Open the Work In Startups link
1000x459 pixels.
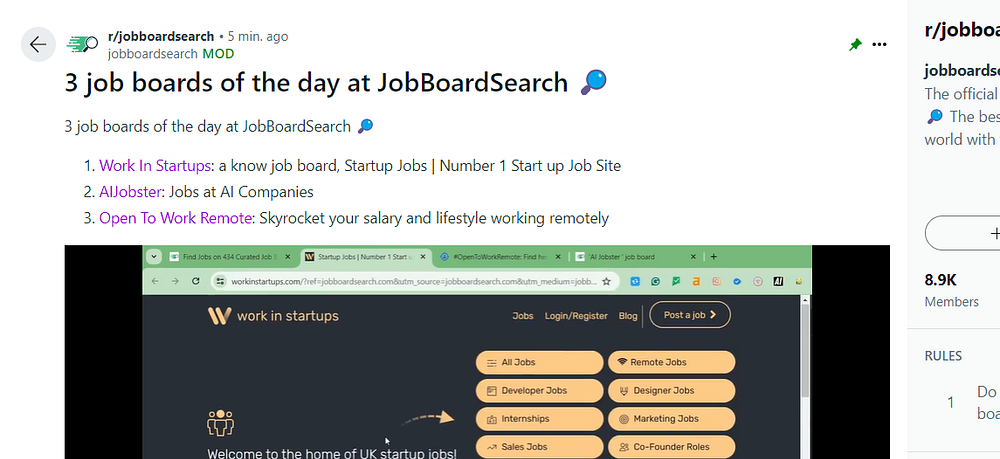pyautogui.click(x=155, y=166)
